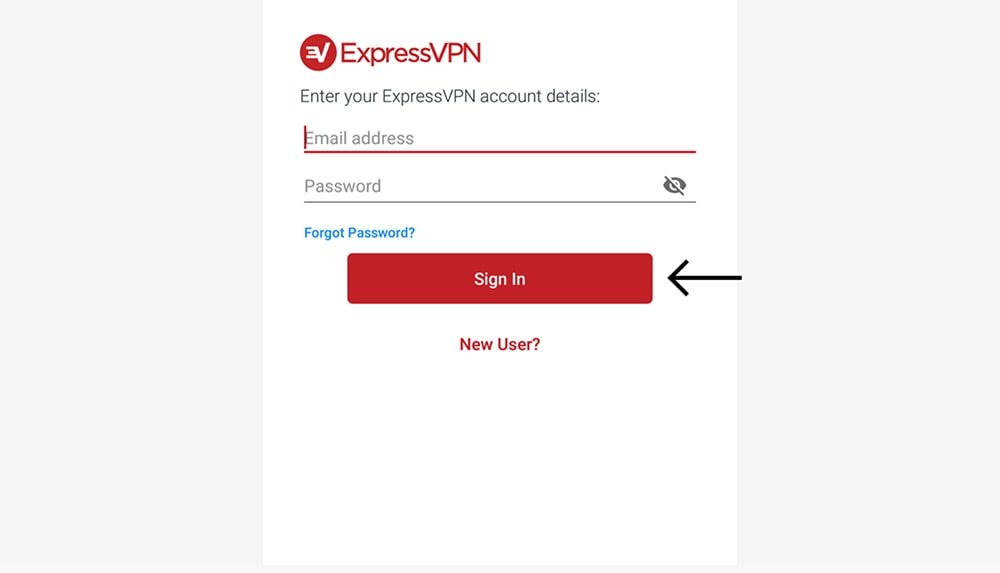Click the red circular ExpressVPN logo icon
This screenshot has height=573, width=1000.
coord(318,52)
